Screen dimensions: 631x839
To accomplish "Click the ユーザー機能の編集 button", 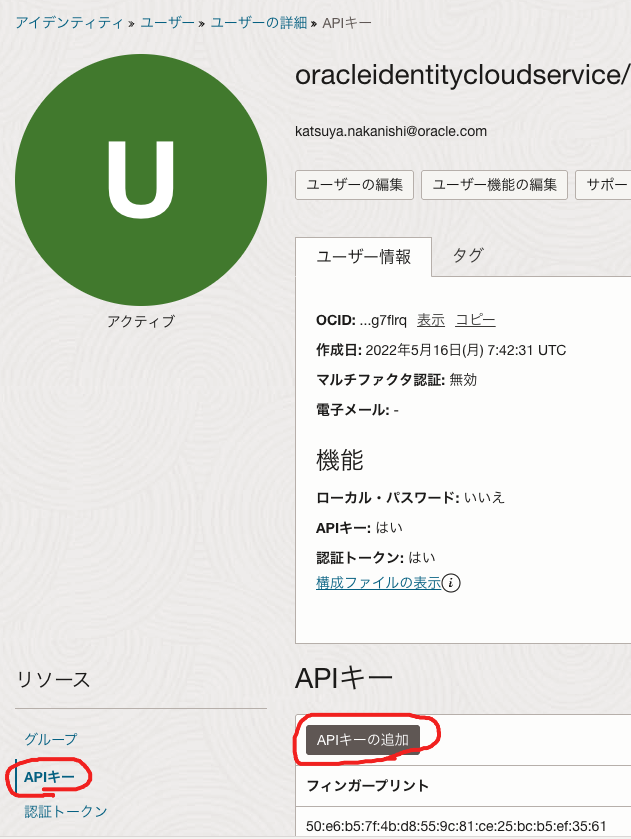I will [494, 185].
